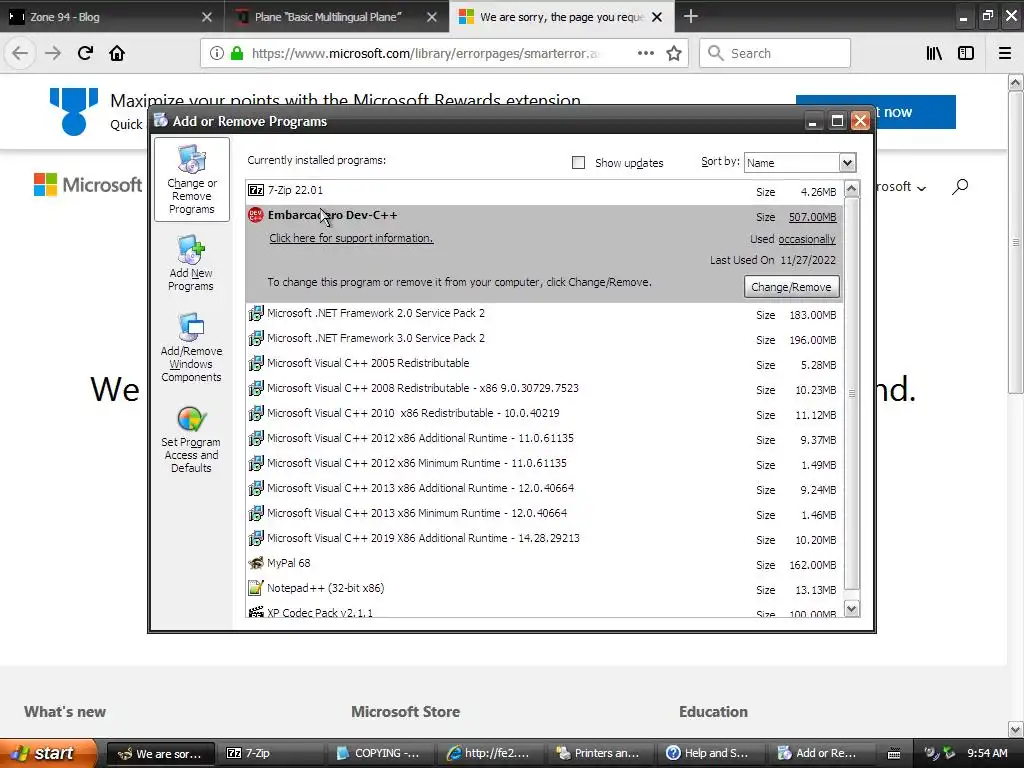
Task: Select Visual C++ 2013 x86 Minimum Runtime row
Action: [x=544, y=514]
